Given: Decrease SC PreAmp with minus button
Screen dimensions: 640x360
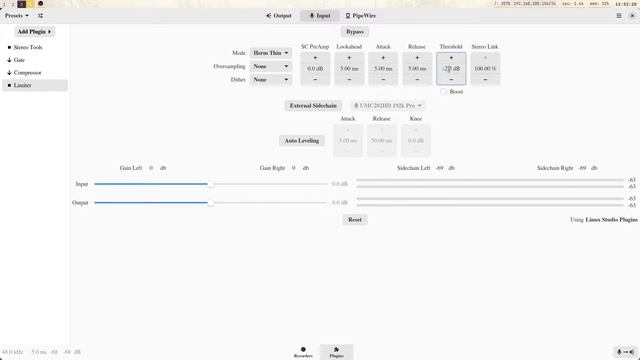Looking at the screenshot, I should tap(315, 80).
